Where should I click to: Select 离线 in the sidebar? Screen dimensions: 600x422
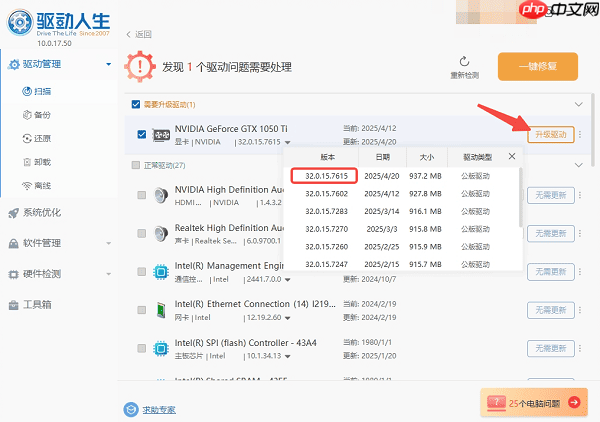(37, 186)
